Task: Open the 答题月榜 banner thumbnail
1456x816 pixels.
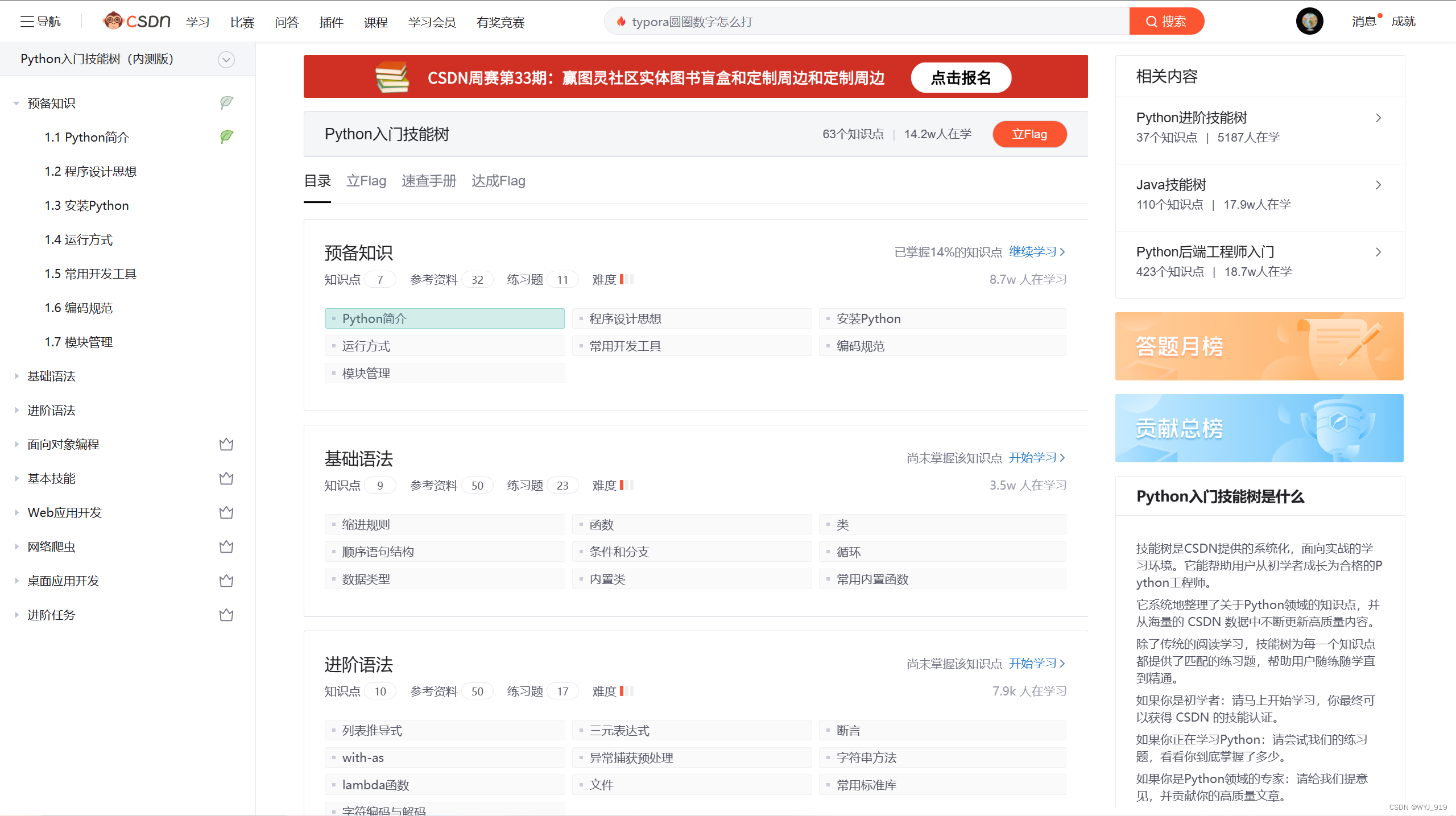Action: click(1259, 346)
